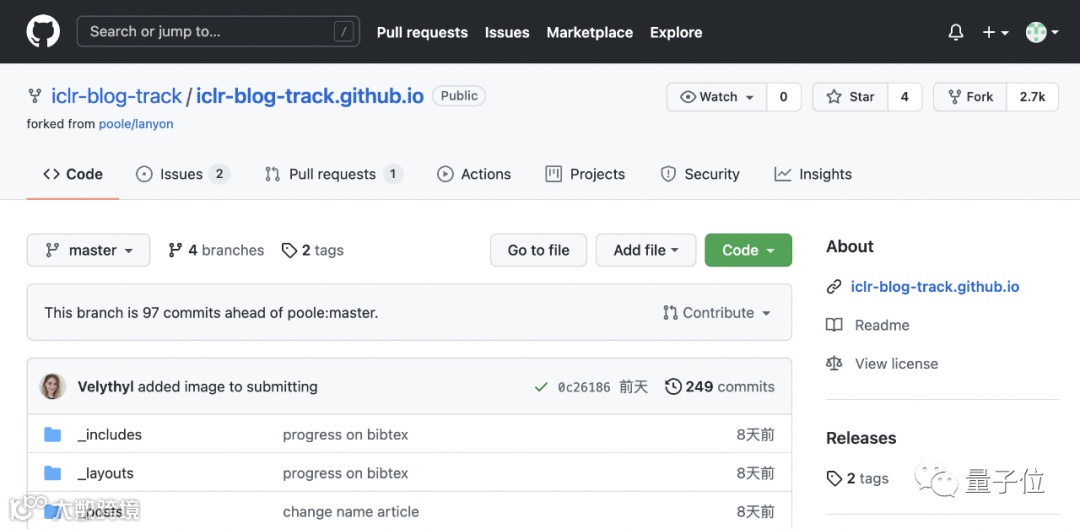This screenshot has width=1080, height=529.
Task: Open the _includes folder
Action: (110, 435)
